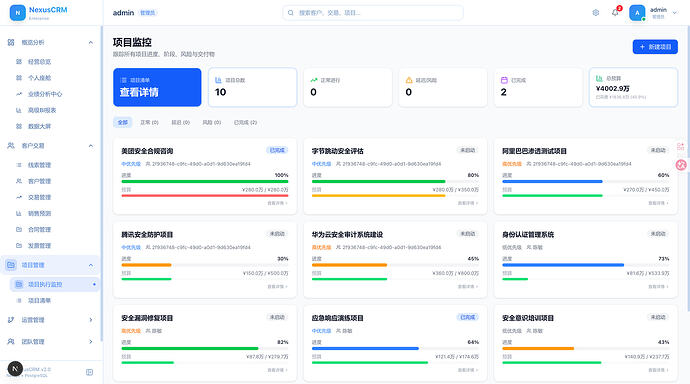This screenshot has width=690, height=384.
Task: Click the 高级BI报表 chart icon
Action: click(19, 110)
